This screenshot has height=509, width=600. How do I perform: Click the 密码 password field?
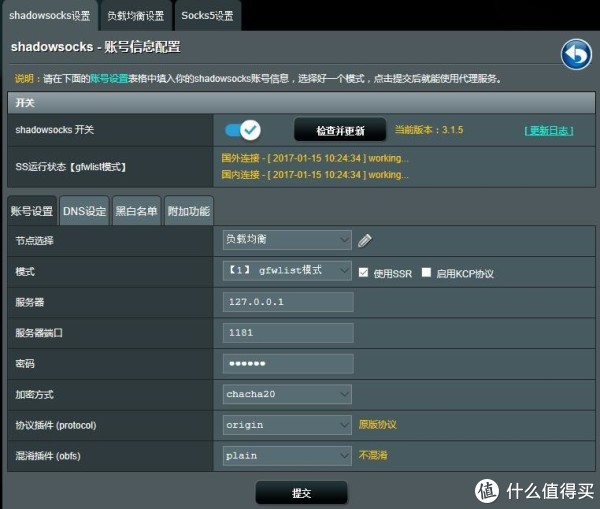(288, 364)
